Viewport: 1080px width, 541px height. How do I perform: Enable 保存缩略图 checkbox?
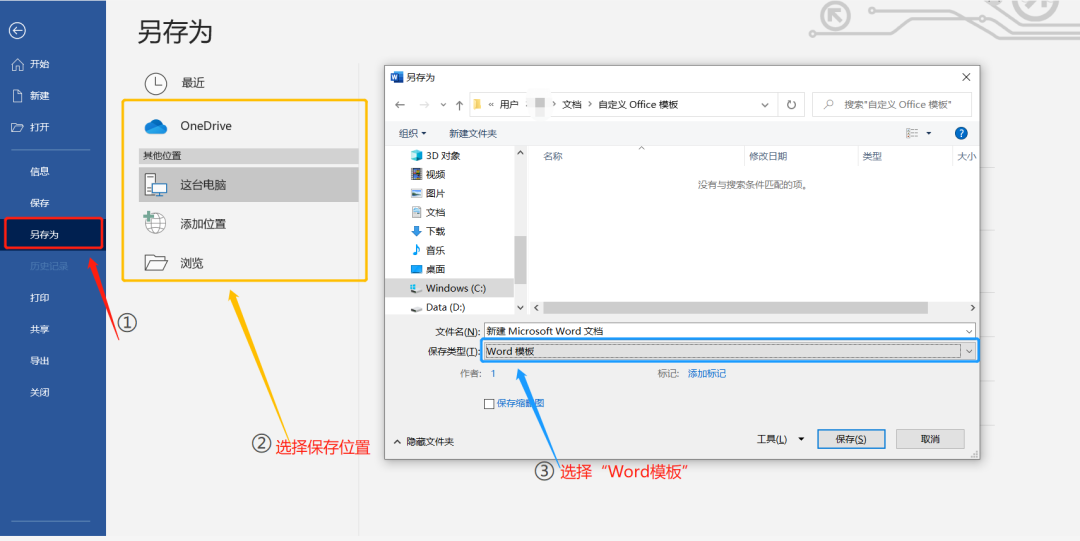click(489, 404)
